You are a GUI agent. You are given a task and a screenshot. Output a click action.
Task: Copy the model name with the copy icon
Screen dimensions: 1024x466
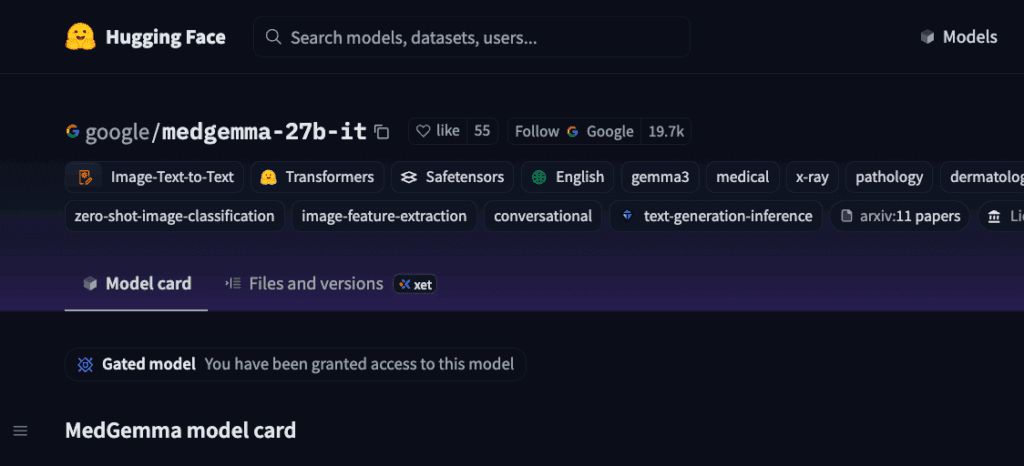coord(382,132)
